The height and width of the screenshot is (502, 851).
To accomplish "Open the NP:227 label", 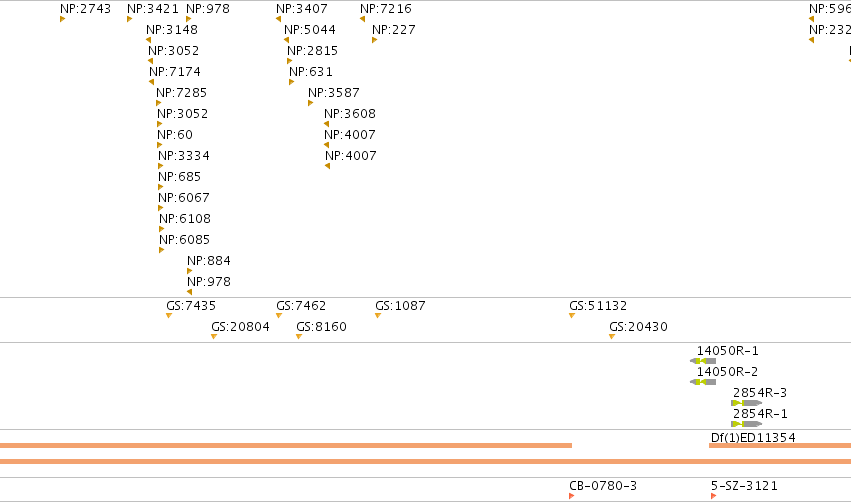I will point(394,30).
